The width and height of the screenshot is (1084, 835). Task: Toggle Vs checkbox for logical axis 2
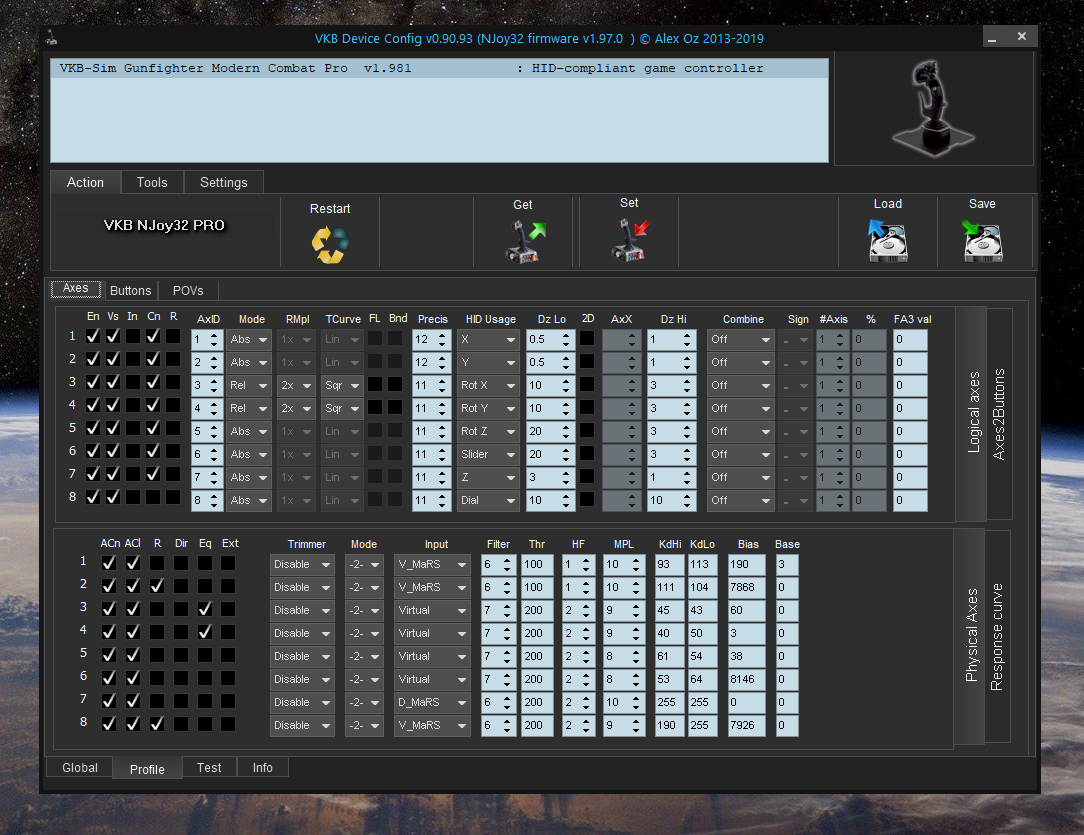[x=113, y=359]
